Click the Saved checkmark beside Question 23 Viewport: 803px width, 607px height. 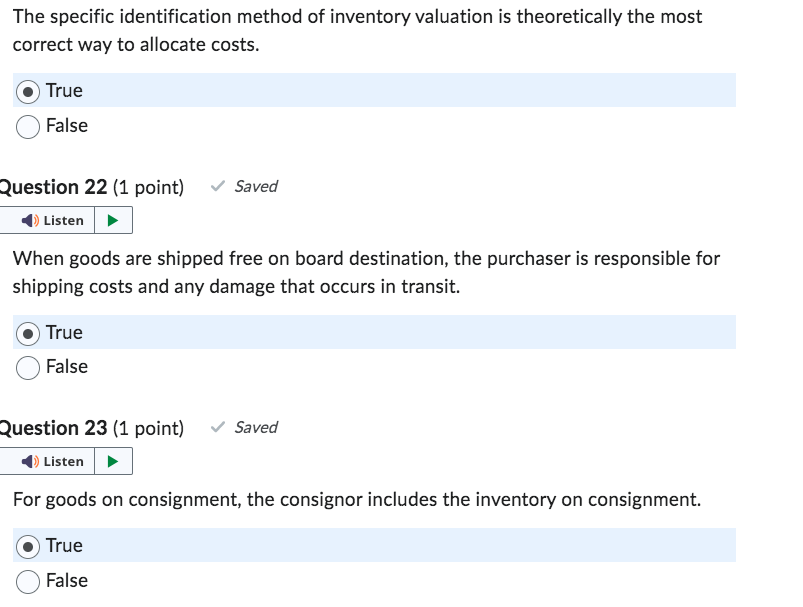[x=216, y=427]
